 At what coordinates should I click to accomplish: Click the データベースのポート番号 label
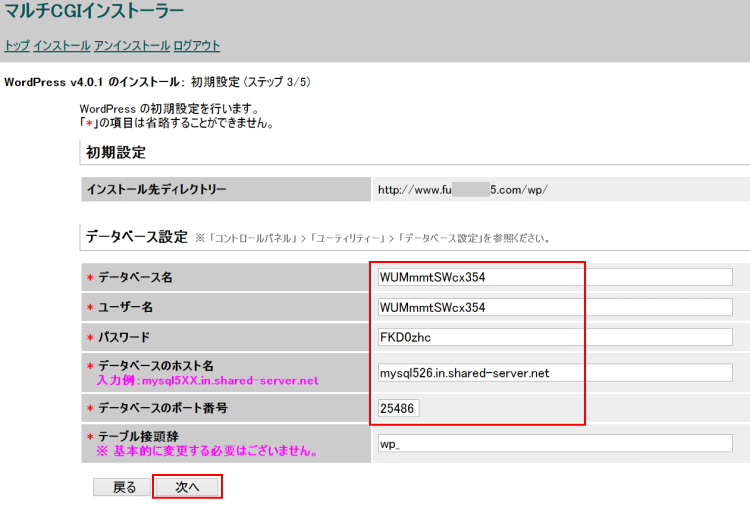click(163, 408)
